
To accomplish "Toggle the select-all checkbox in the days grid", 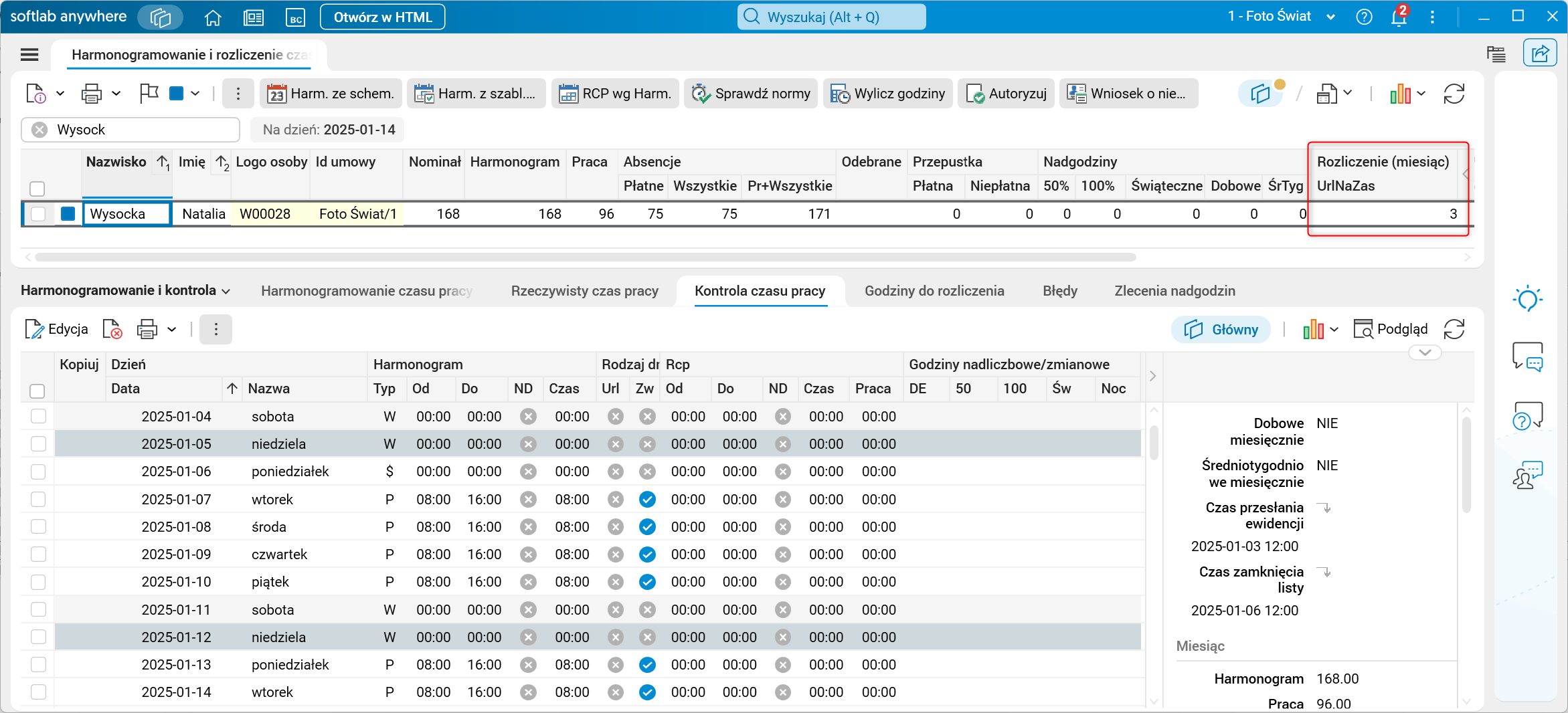I will pos(37,391).
